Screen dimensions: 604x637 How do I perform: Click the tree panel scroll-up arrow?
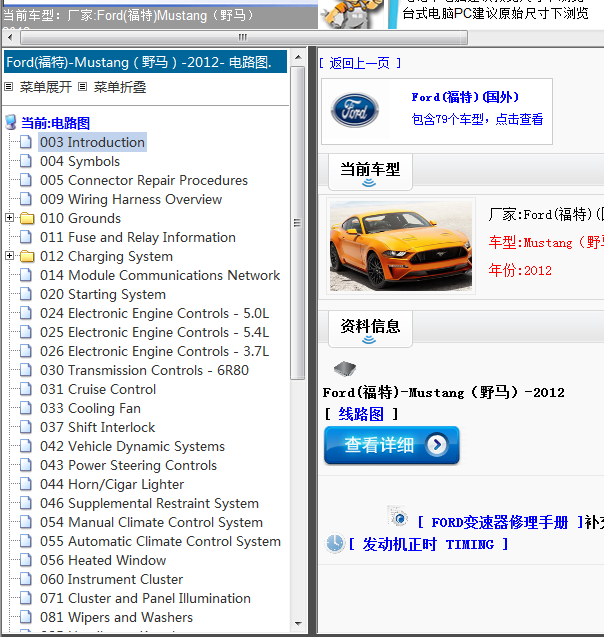298,57
